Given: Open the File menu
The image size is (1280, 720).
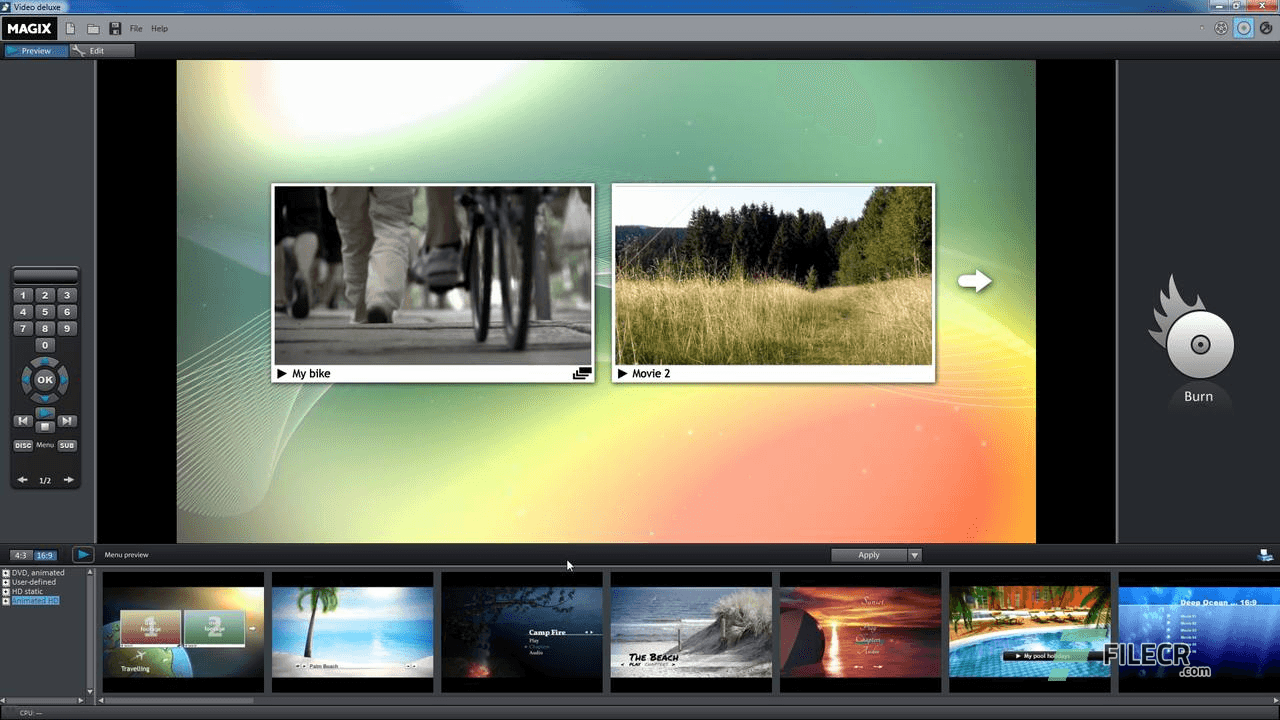Looking at the screenshot, I should pos(135,28).
